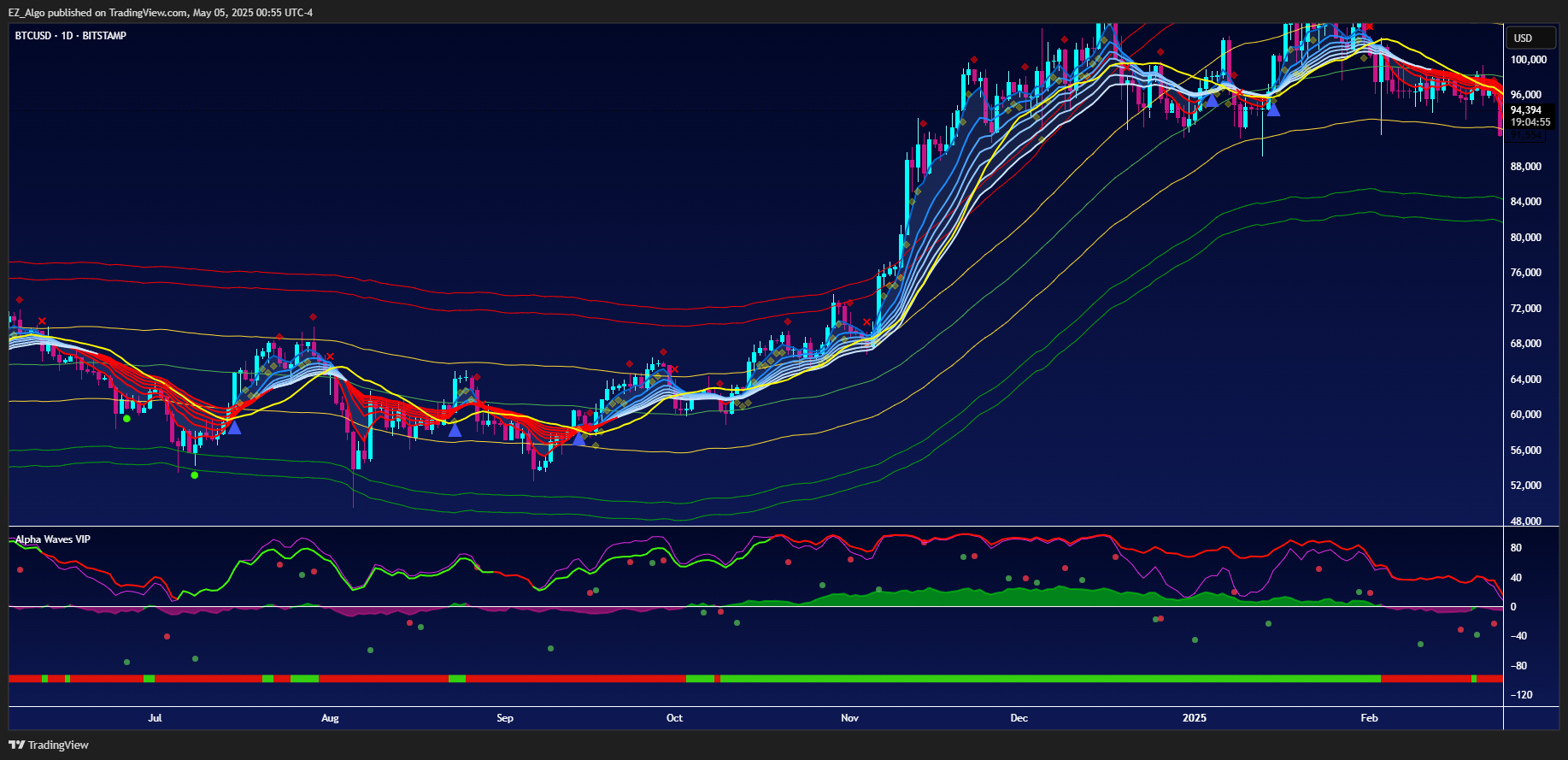The image size is (1568, 760).
Task: Select the red X marker in early August
Action: tap(330, 356)
